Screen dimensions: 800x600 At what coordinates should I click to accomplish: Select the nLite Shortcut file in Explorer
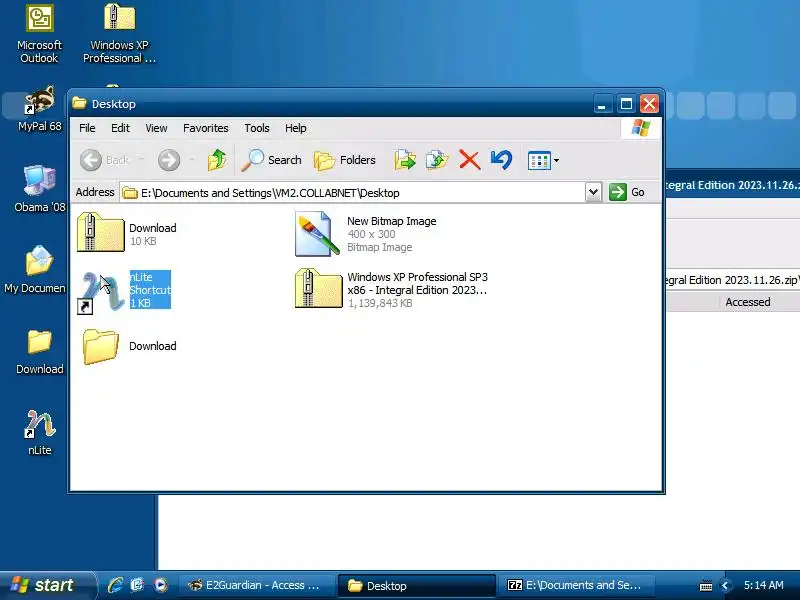[x=124, y=291]
